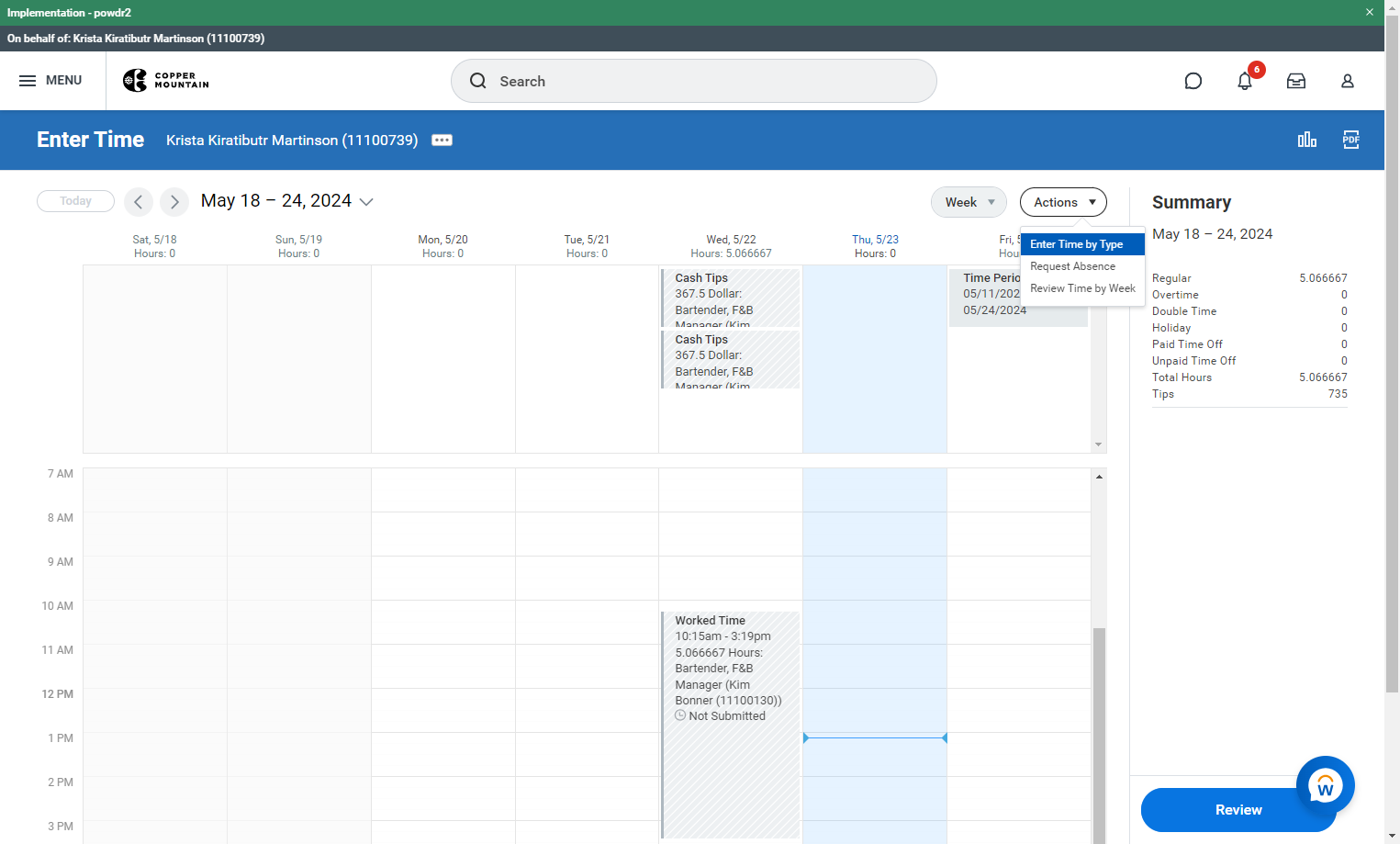Screen dimensions: 1400x844
Task: Select the Mon, 5/20 day header
Action: point(442,246)
